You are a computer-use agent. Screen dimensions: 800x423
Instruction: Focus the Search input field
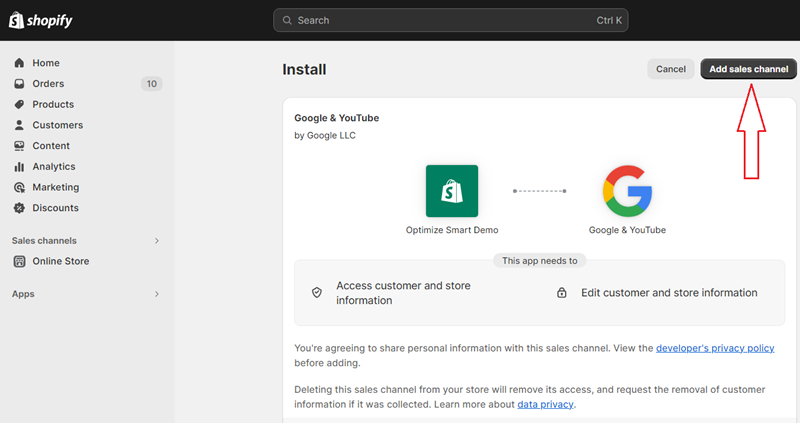[451, 20]
